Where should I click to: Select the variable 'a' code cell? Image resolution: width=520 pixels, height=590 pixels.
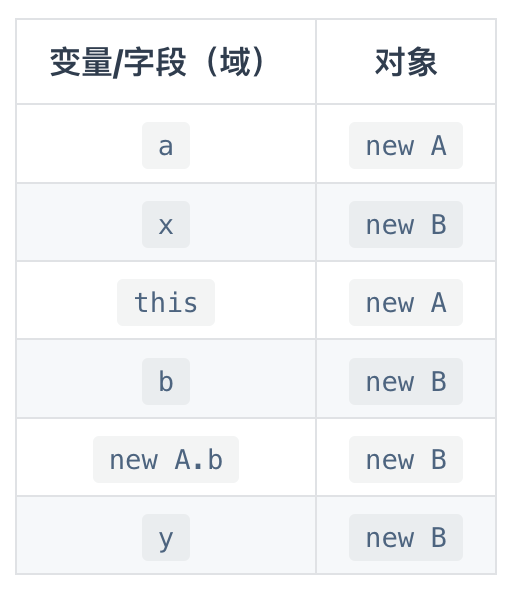click(166, 146)
